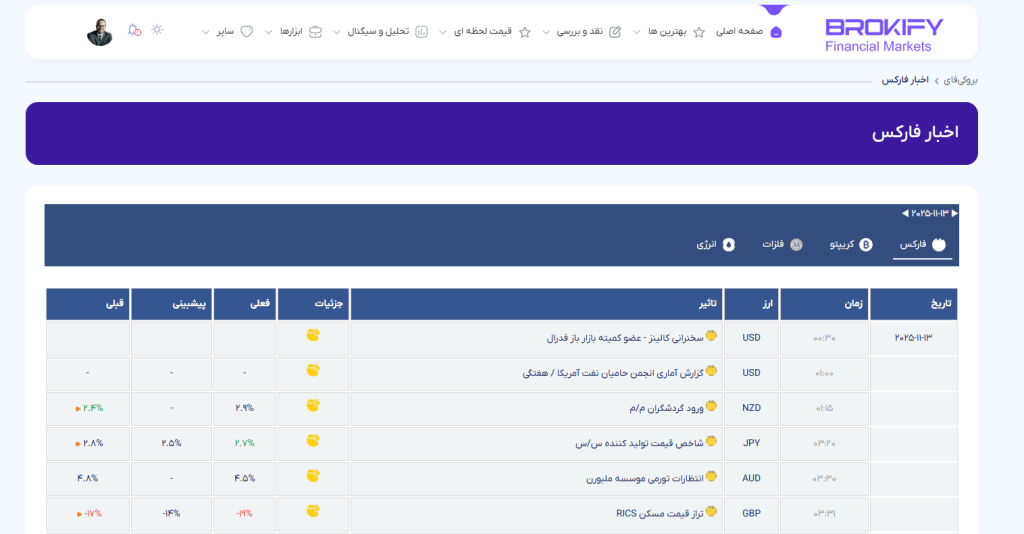Open the تحلیل و سیگنال menu item
Image resolution: width=1024 pixels, height=534 pixels.
click(378, 31)
